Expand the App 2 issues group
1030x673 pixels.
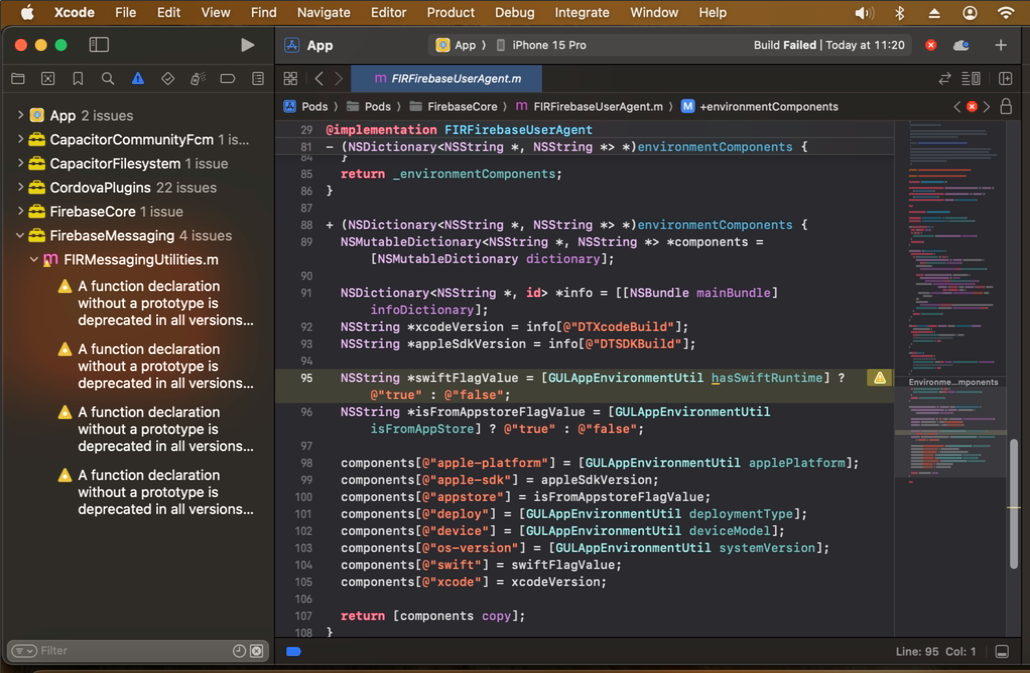pyautogui.click(x=20, y=115)
